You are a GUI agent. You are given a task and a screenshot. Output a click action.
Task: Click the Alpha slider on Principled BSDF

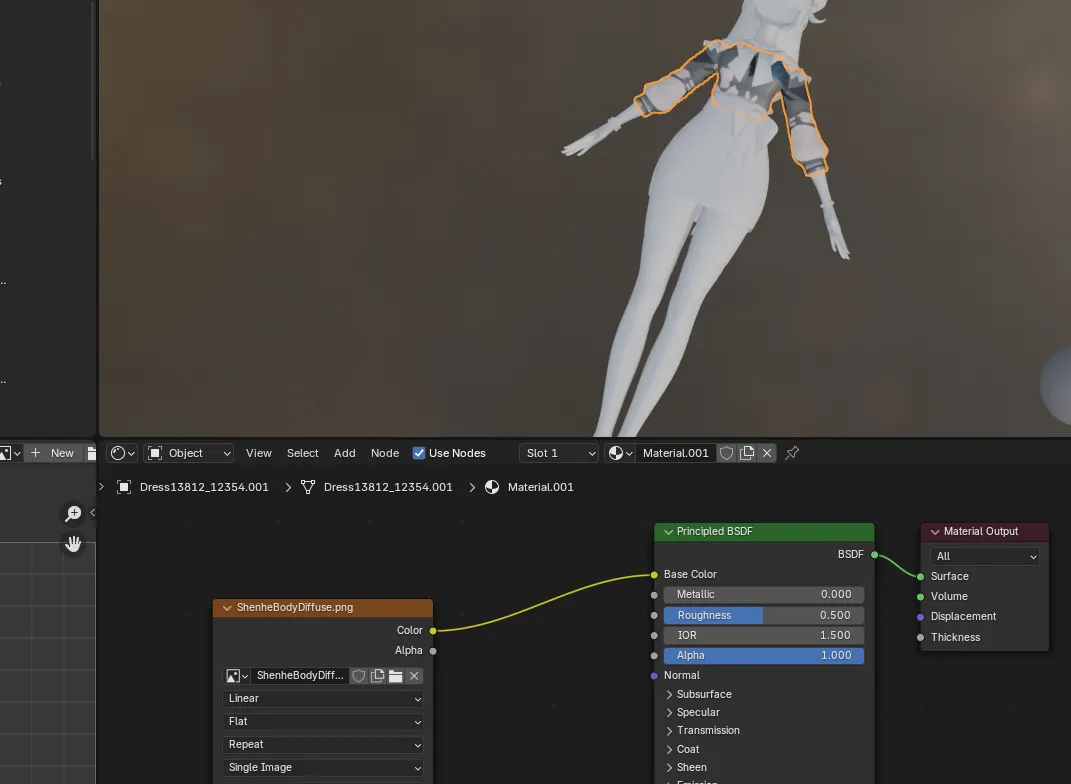764,656
